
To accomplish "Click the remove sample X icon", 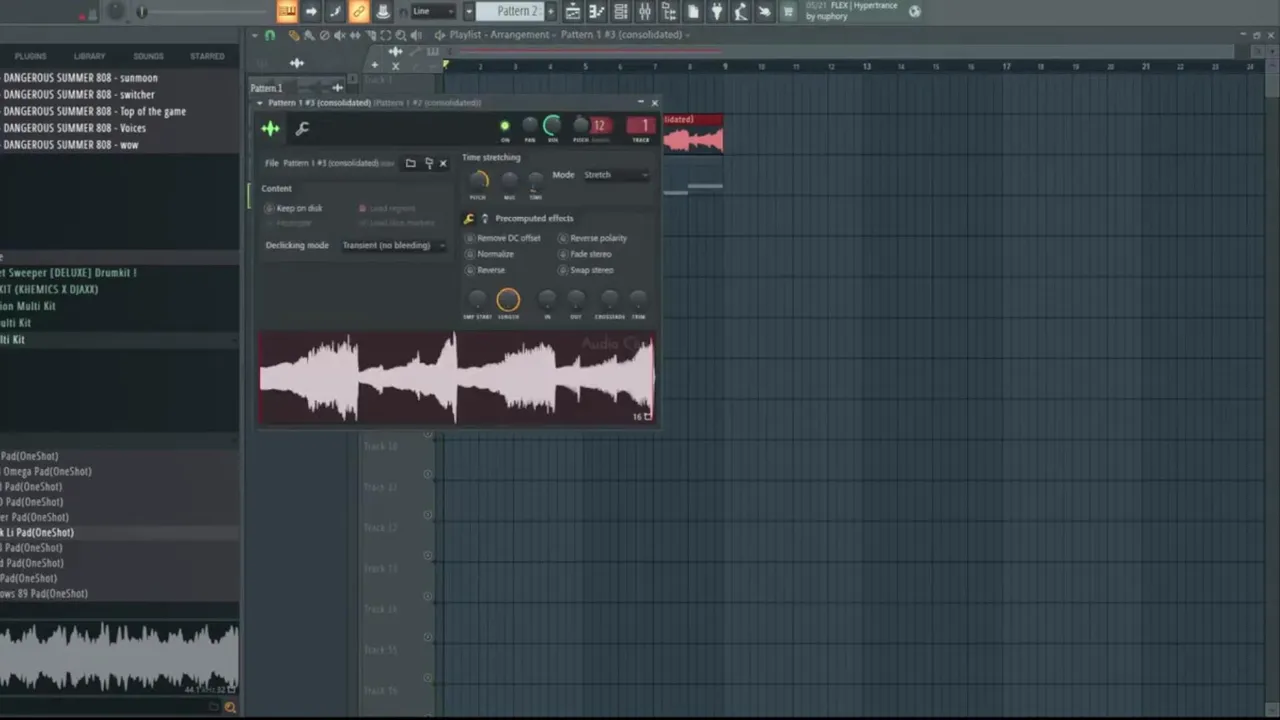I will (x=443, y=163).
